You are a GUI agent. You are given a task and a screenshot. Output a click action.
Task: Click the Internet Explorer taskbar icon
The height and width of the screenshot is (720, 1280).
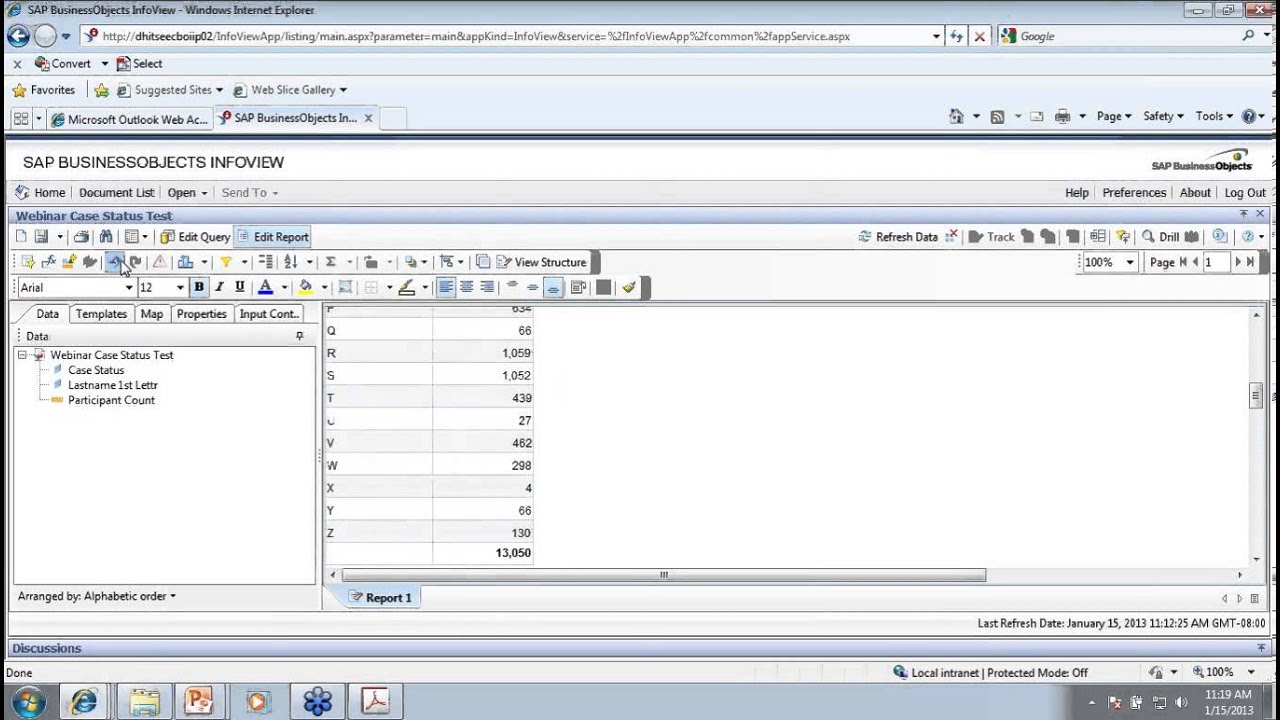(84, 701)
